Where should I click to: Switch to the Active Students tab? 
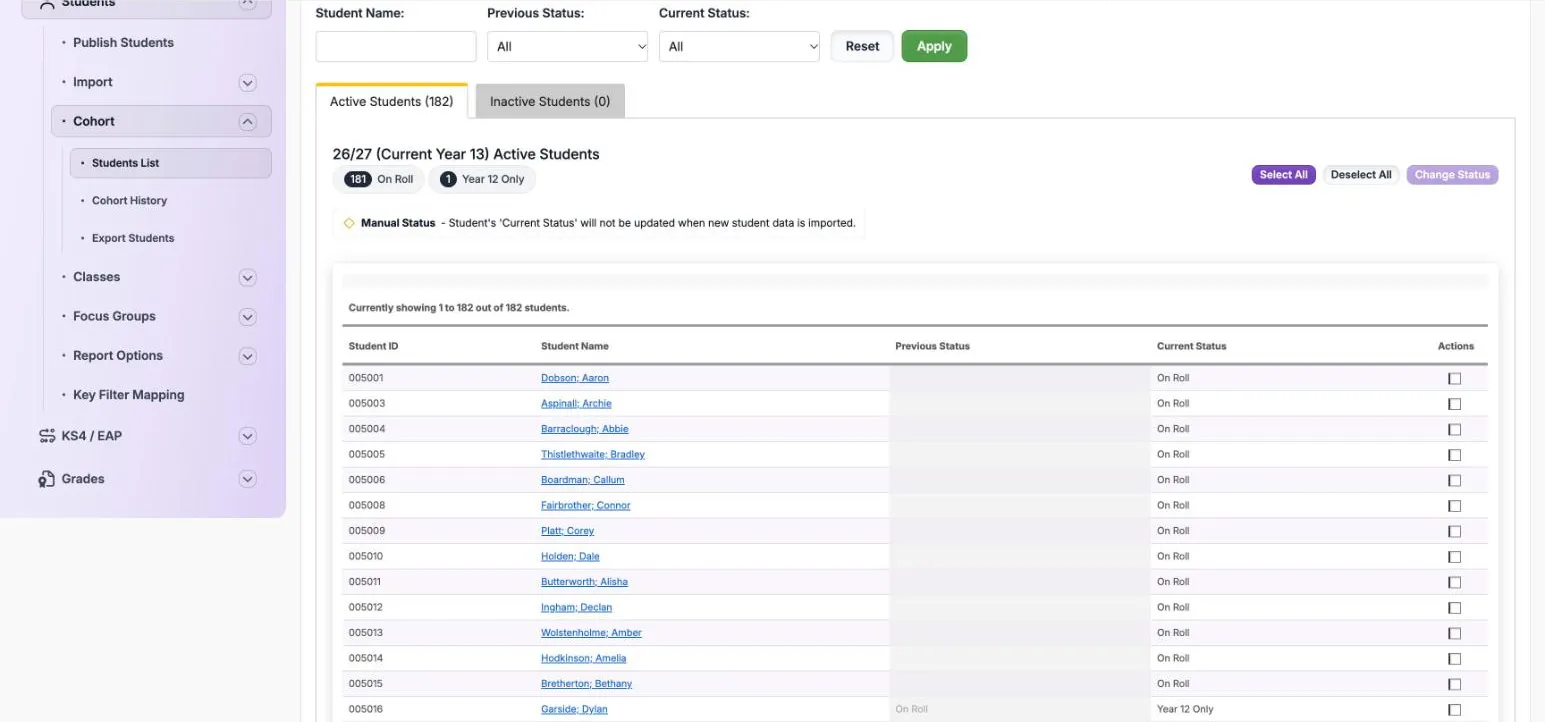click(x=392, y=101)
